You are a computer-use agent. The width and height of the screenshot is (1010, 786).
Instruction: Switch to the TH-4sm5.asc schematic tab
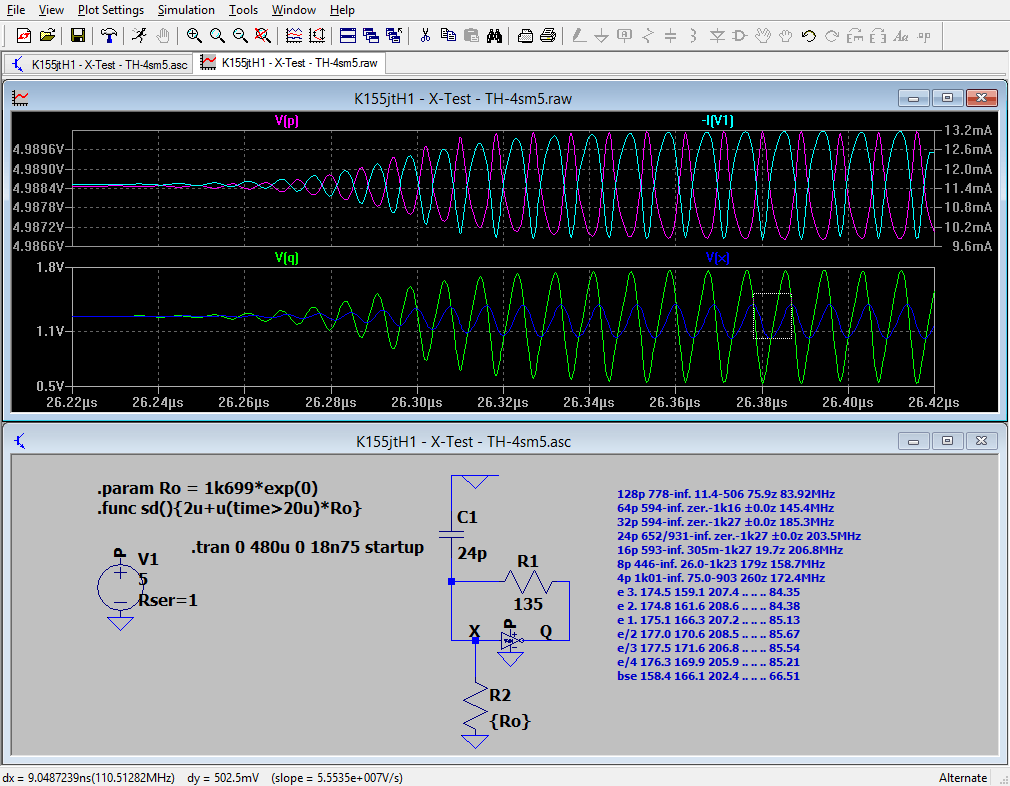tap(100, 63)
